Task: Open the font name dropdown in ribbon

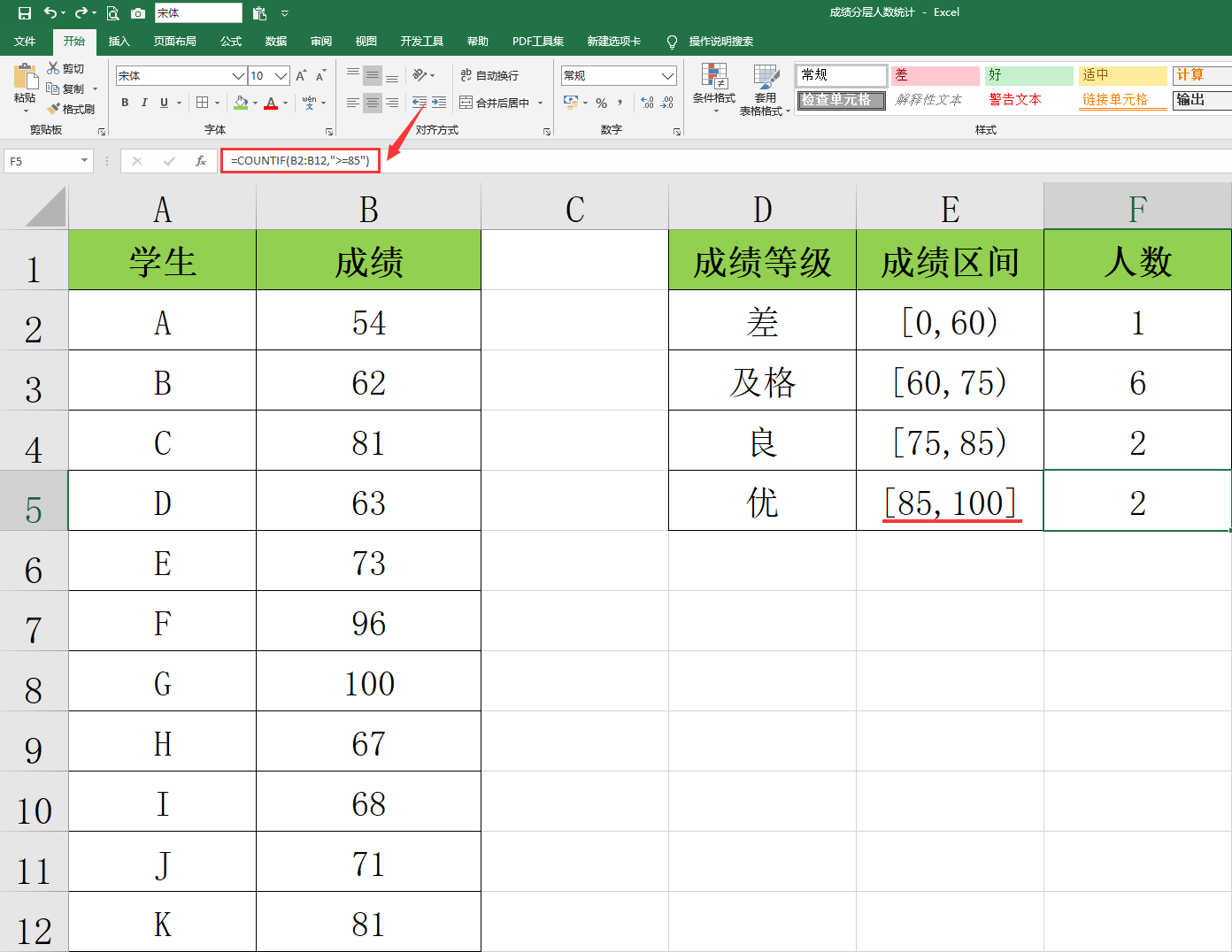Action: 238,76
